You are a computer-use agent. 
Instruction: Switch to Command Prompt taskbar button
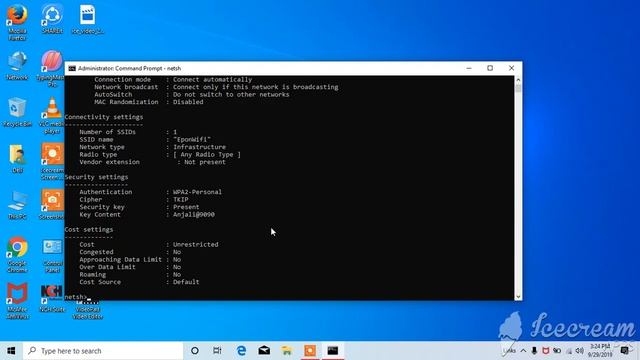click(x=333, y=351)
